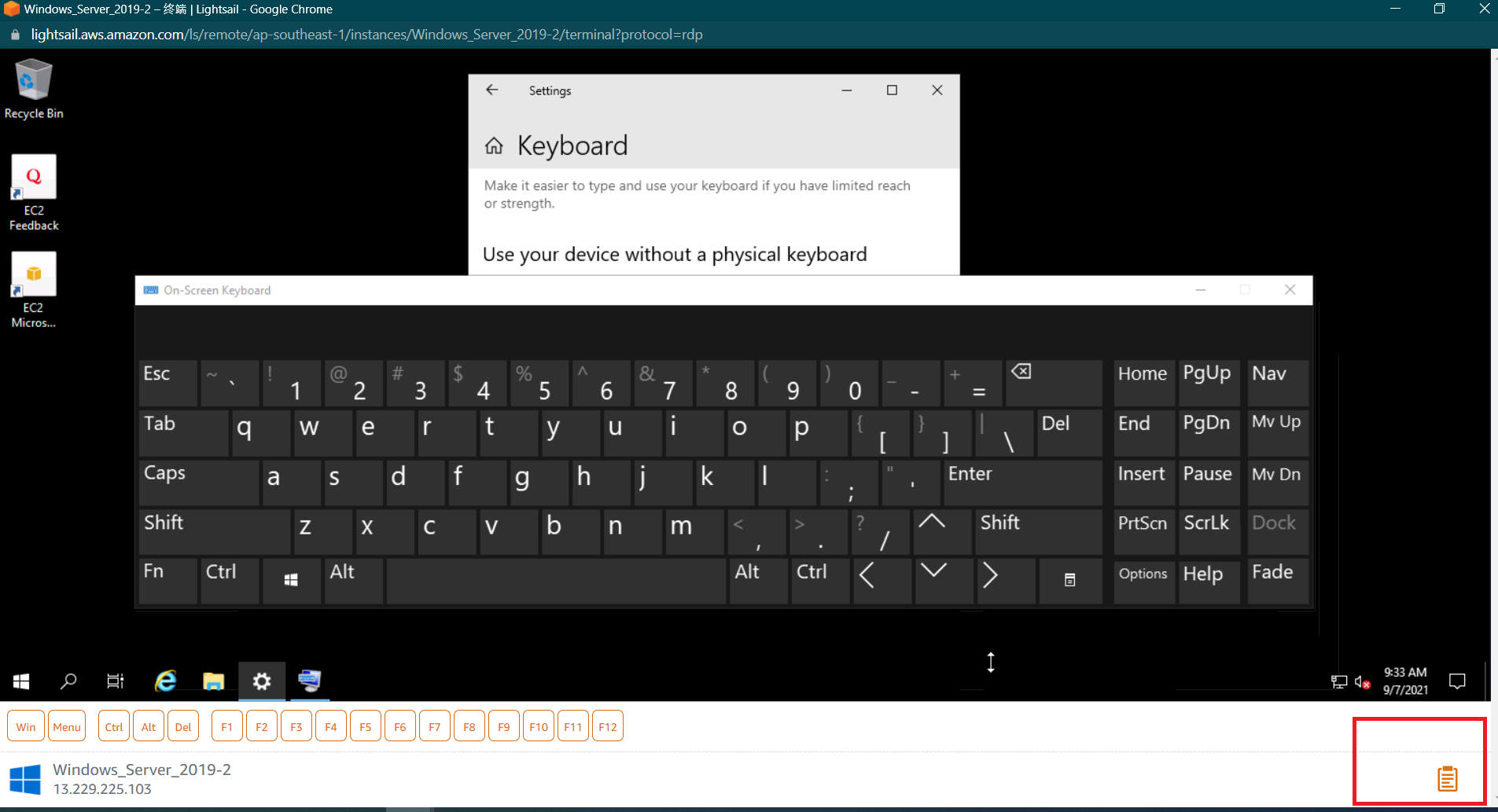Toggle the left Alt key on the On-Screen Keyboard
The width and height of the screenshot is (1498, 812).
click(354, 581)
